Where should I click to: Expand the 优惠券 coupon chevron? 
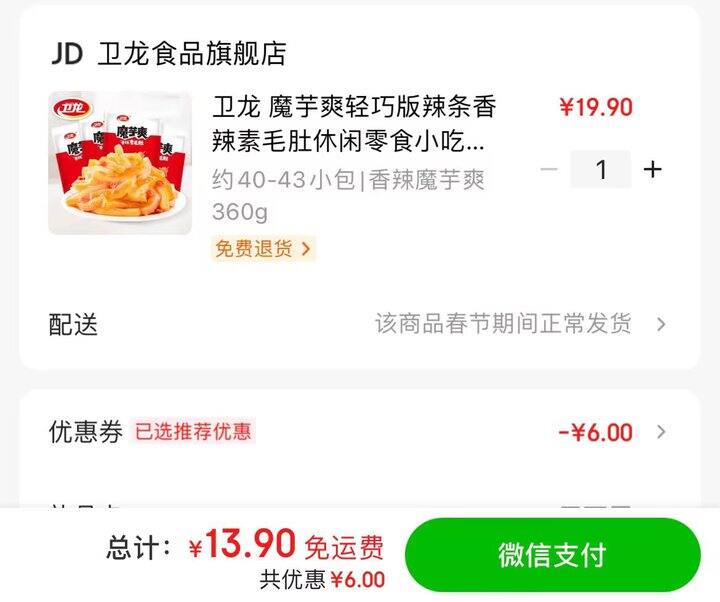(661, 432)
